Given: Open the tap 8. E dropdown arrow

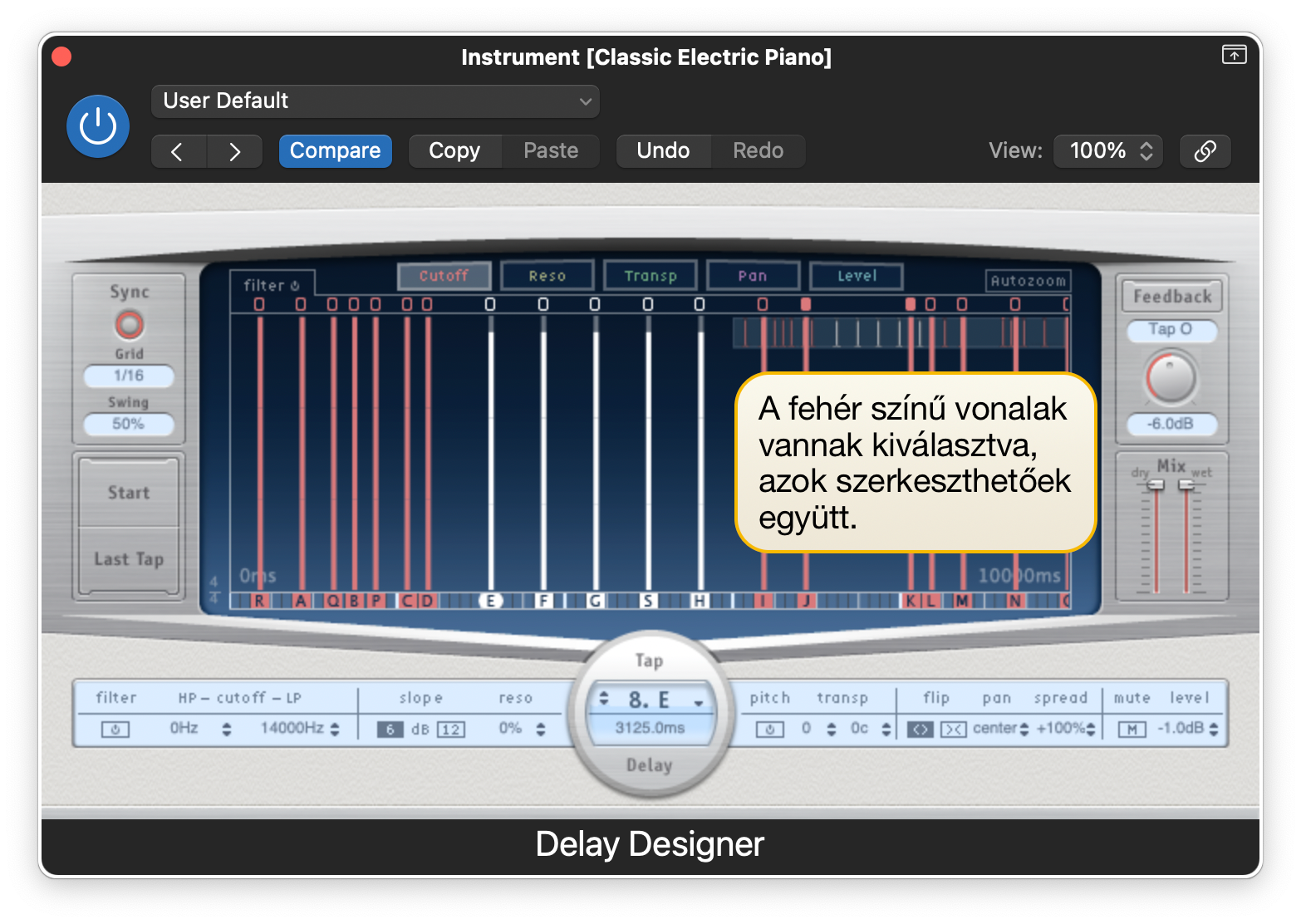Looking at the screenshot, I should pyautogui.click(x=700, y=703).
